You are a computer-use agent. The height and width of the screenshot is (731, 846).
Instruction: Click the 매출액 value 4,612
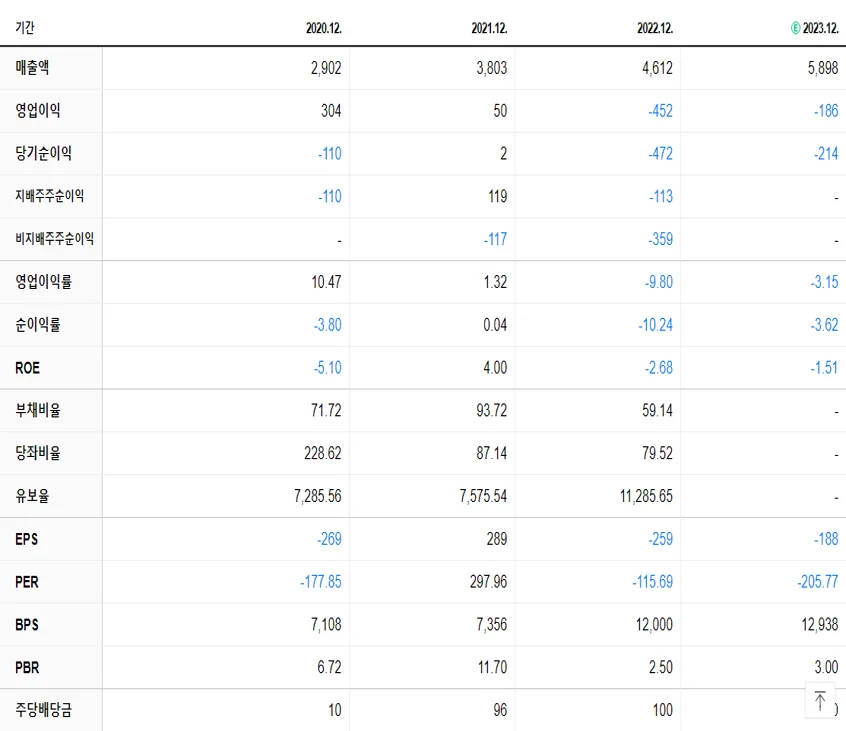(657, 68)
